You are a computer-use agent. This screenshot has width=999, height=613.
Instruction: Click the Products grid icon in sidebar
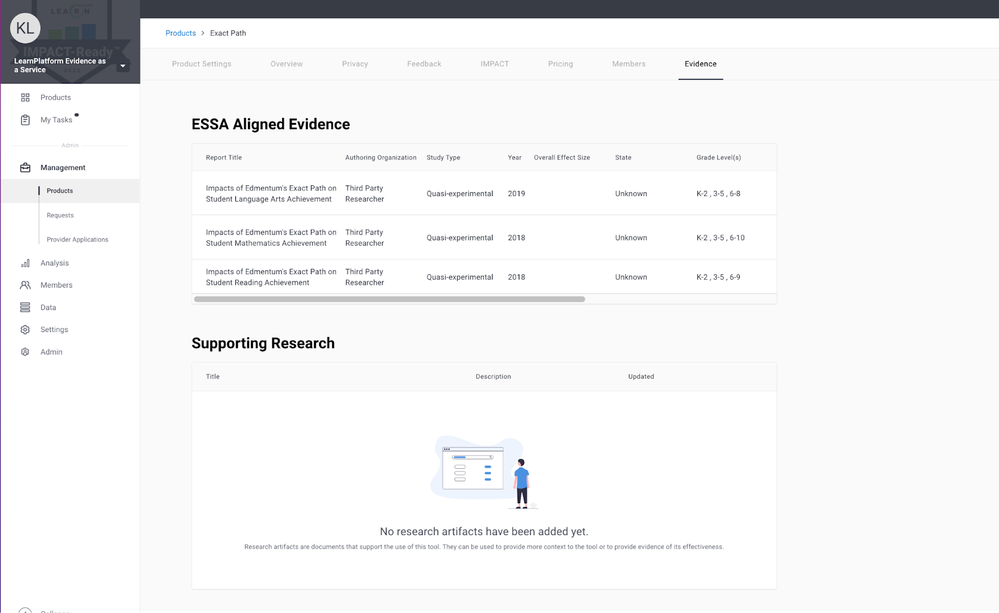[25, 97]
